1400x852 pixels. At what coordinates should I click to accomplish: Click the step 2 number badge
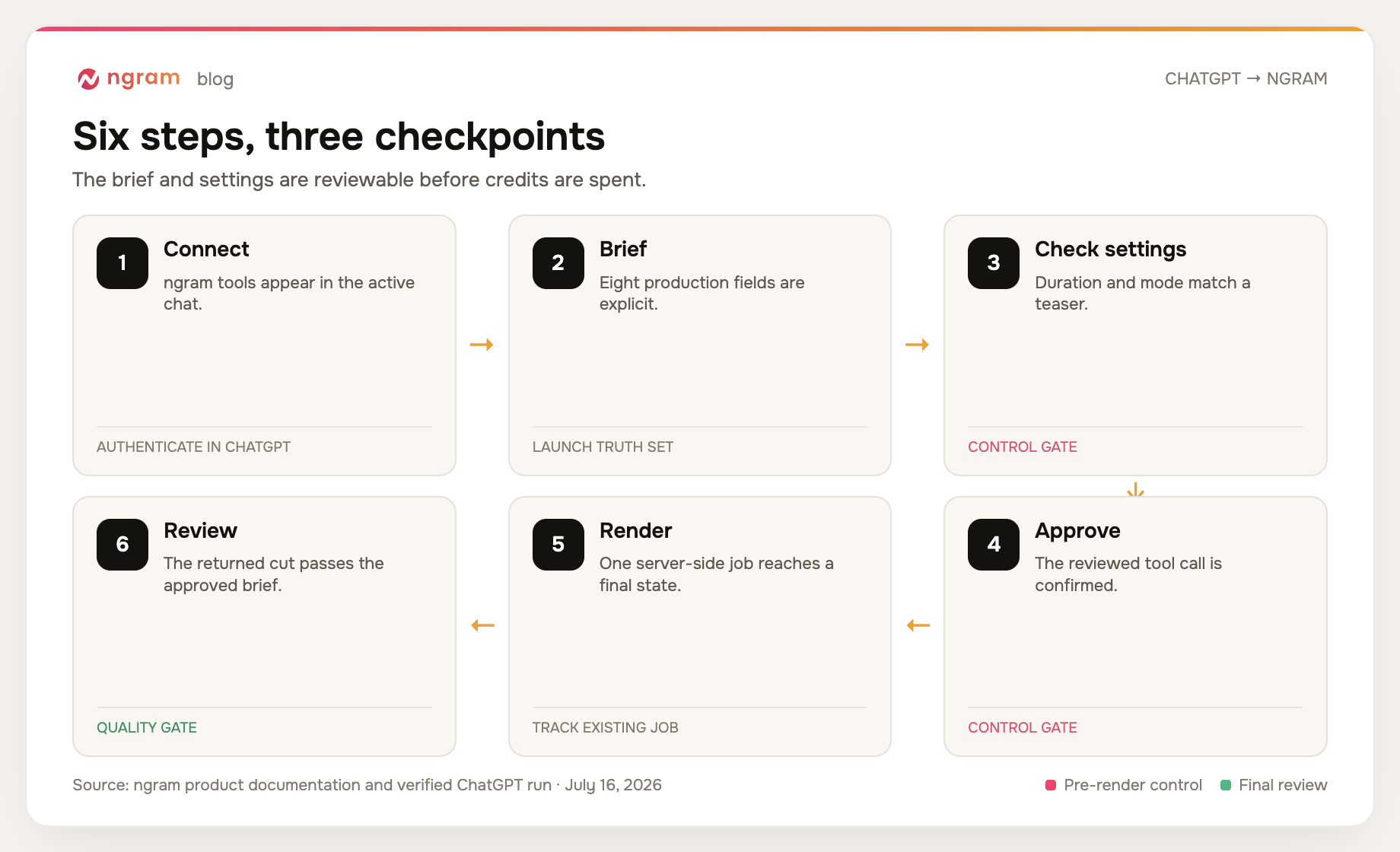558,263
